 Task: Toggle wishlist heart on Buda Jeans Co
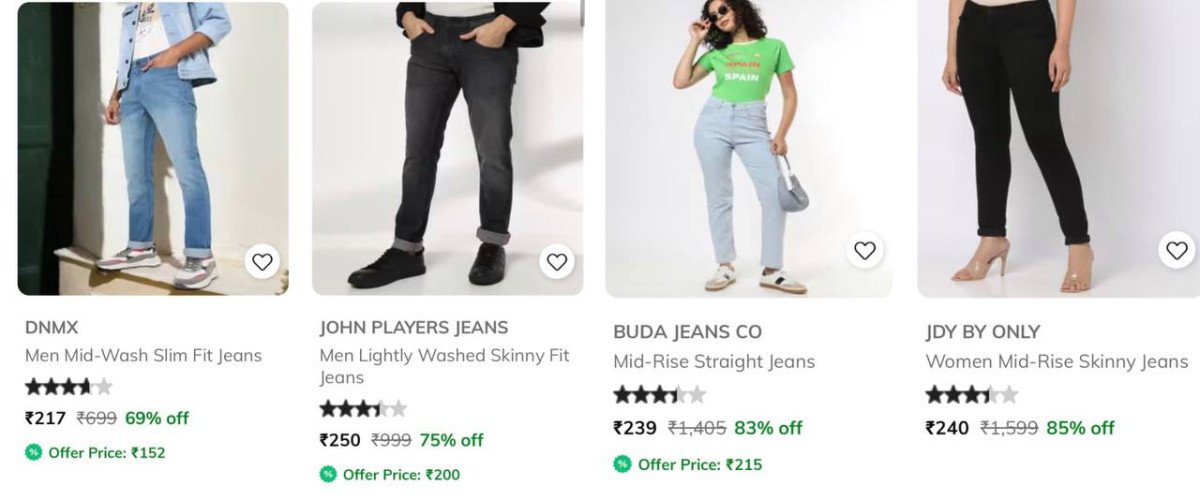click(865, 250)
